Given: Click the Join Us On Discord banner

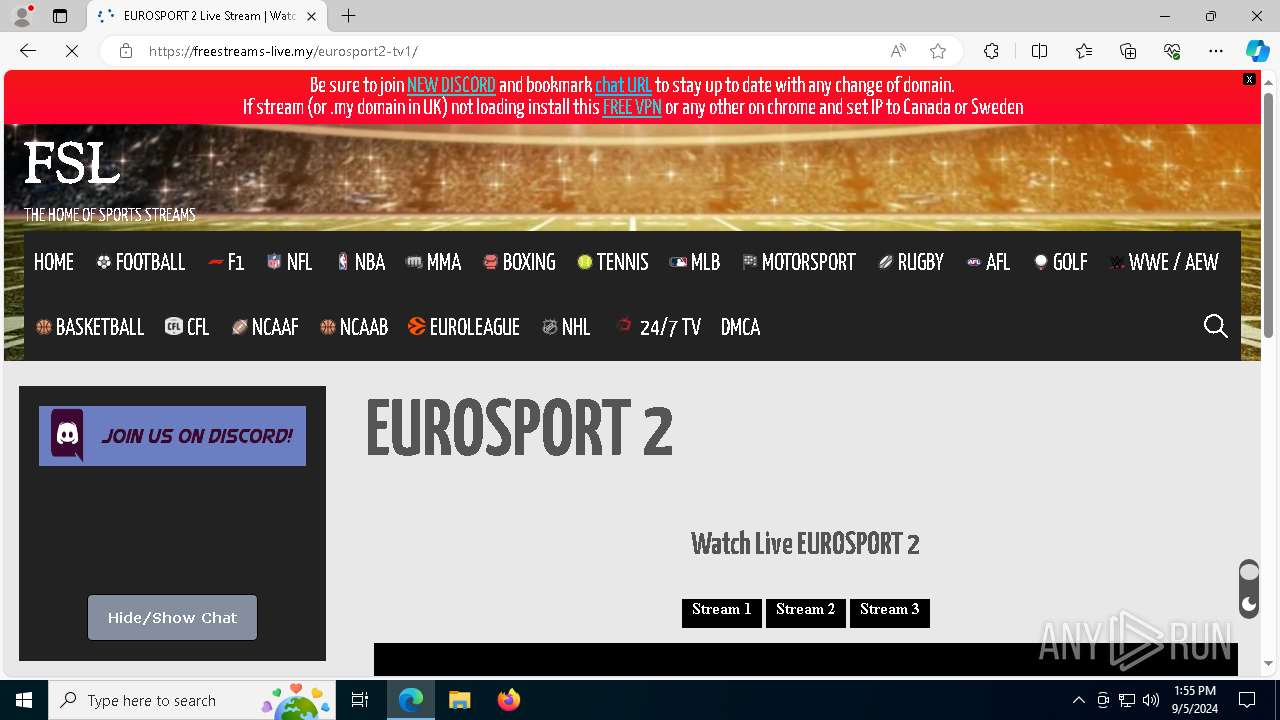Looking at the screenshot, I should pos(172,436).
